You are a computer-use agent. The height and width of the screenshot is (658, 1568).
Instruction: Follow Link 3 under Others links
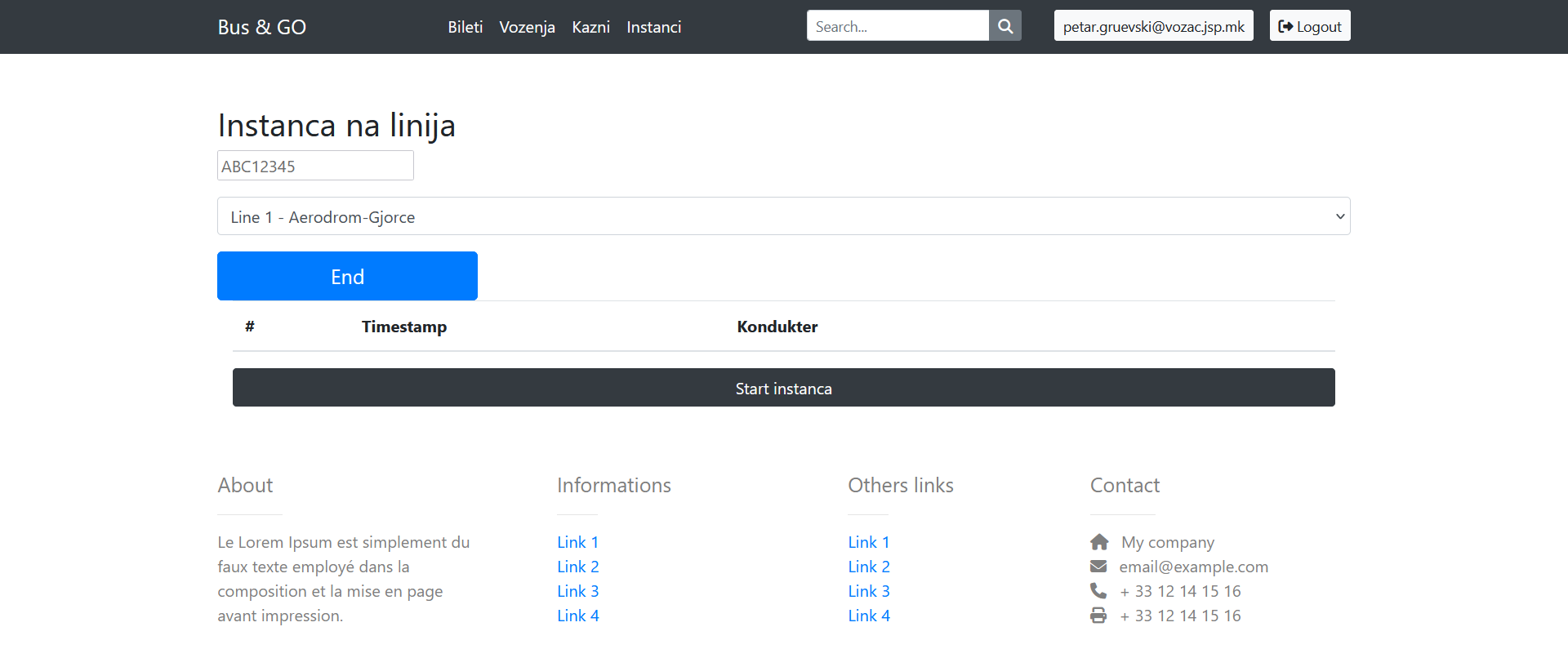click(868, 591)
